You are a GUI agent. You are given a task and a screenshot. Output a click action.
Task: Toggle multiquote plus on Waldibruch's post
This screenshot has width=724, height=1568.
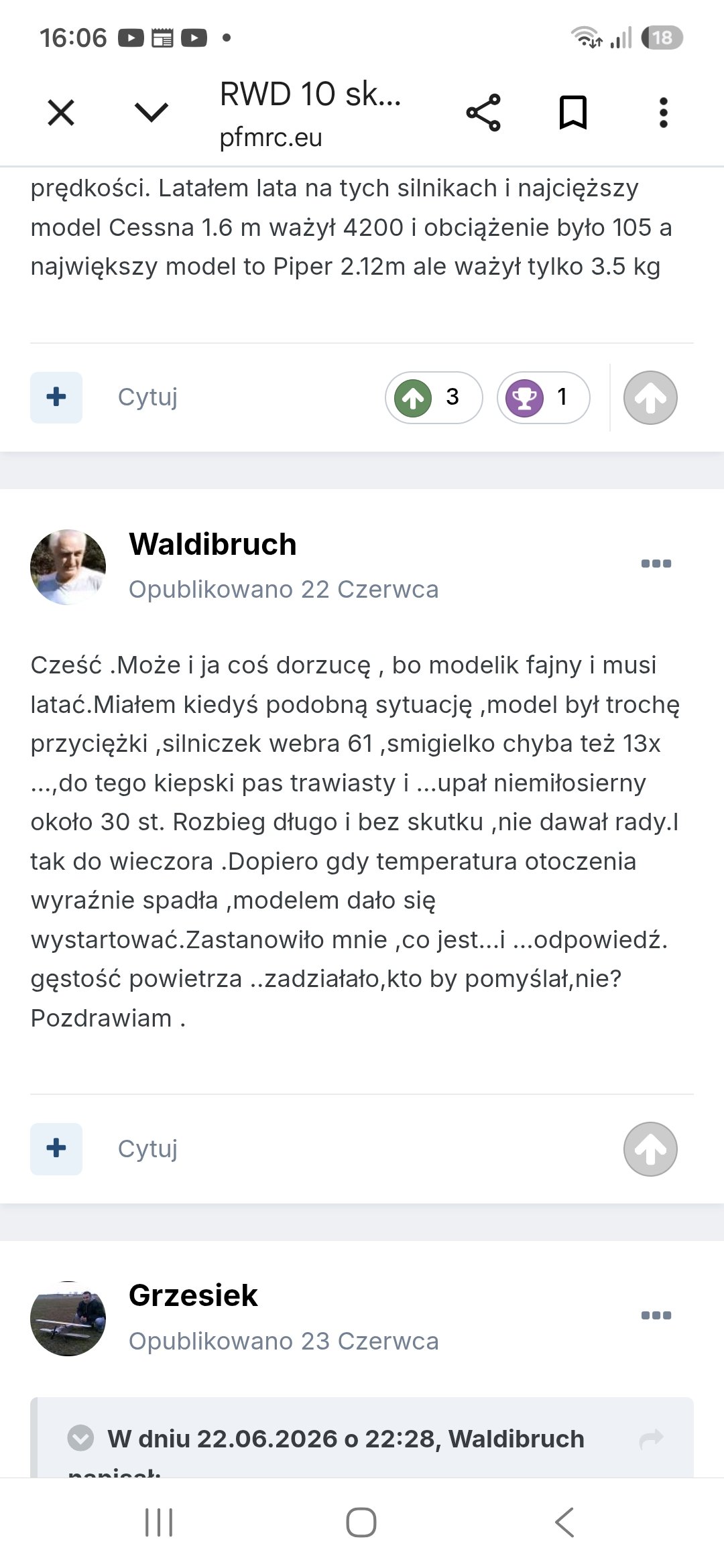coord(56,1149)
